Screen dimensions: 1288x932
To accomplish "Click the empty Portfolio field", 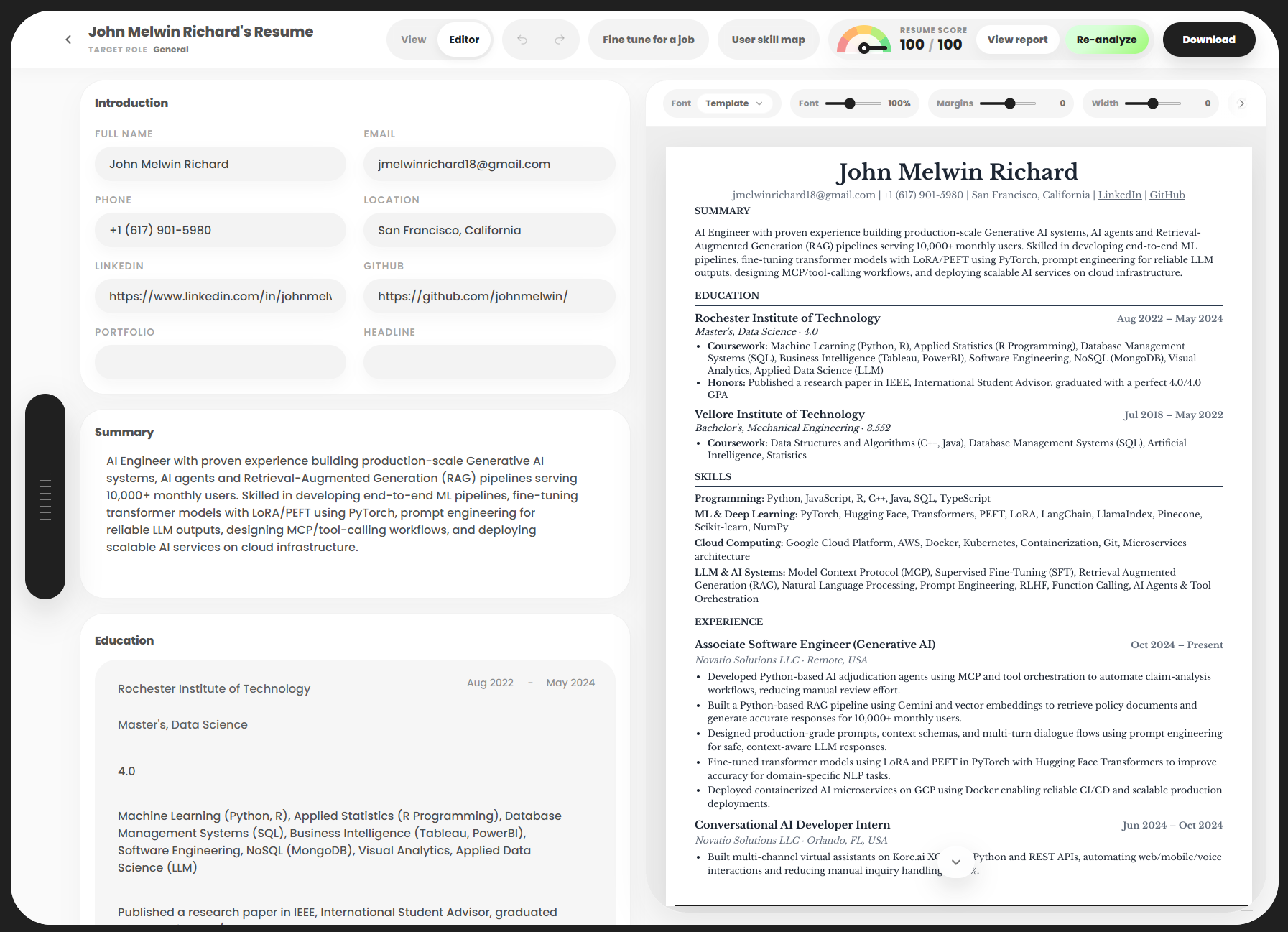I will (x=220, y=362).
